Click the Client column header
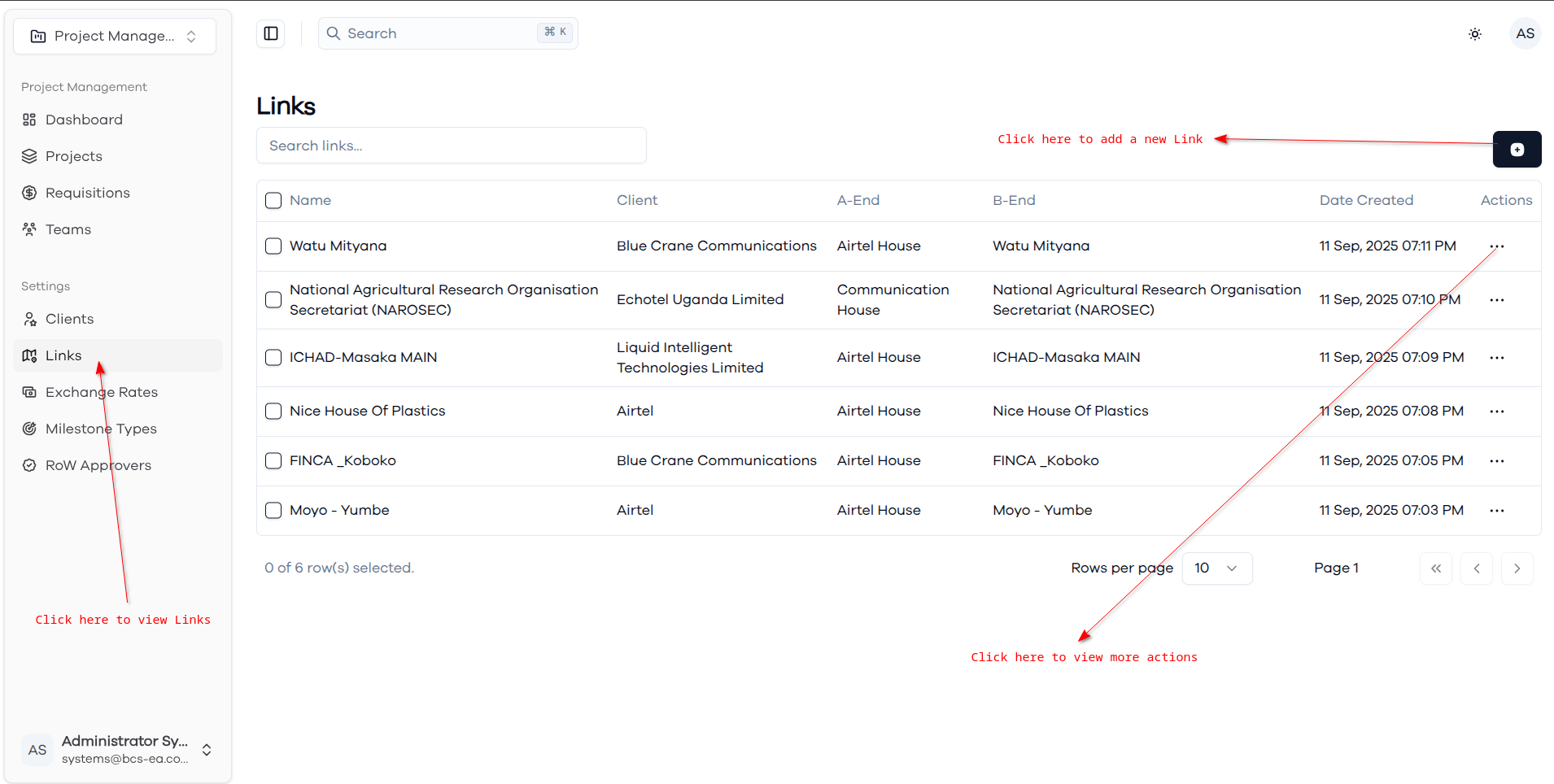Viewport: 1554px width, 784px height. tap(637, 200)
